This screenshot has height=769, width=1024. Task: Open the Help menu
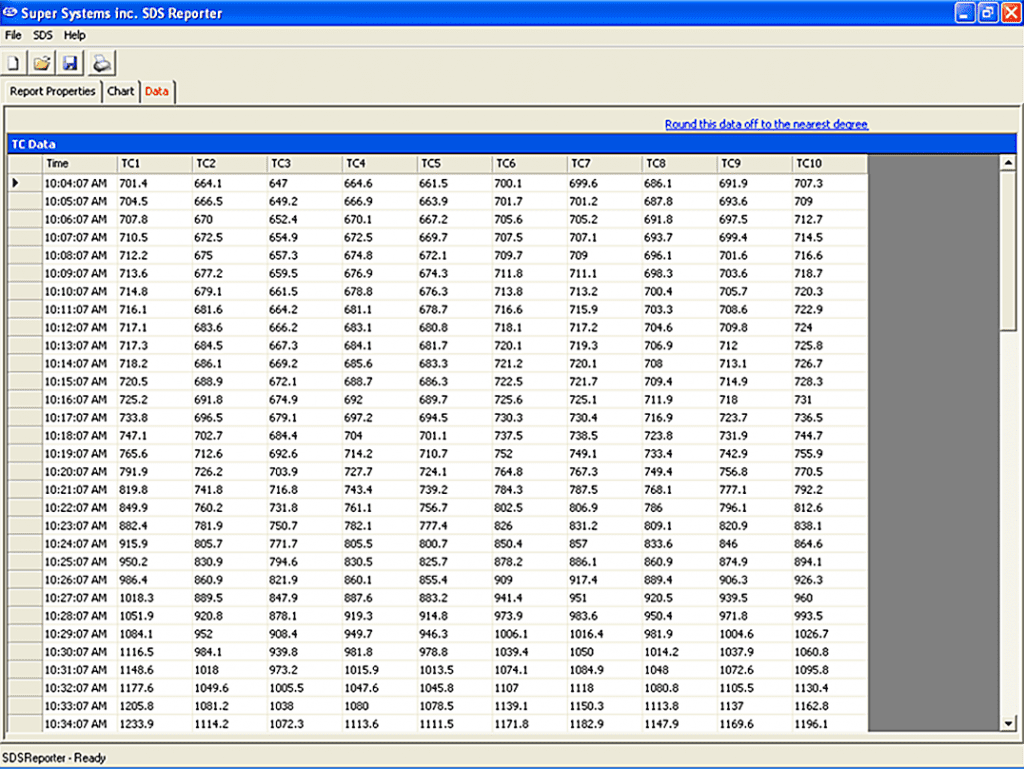click(x=74, y=35)
